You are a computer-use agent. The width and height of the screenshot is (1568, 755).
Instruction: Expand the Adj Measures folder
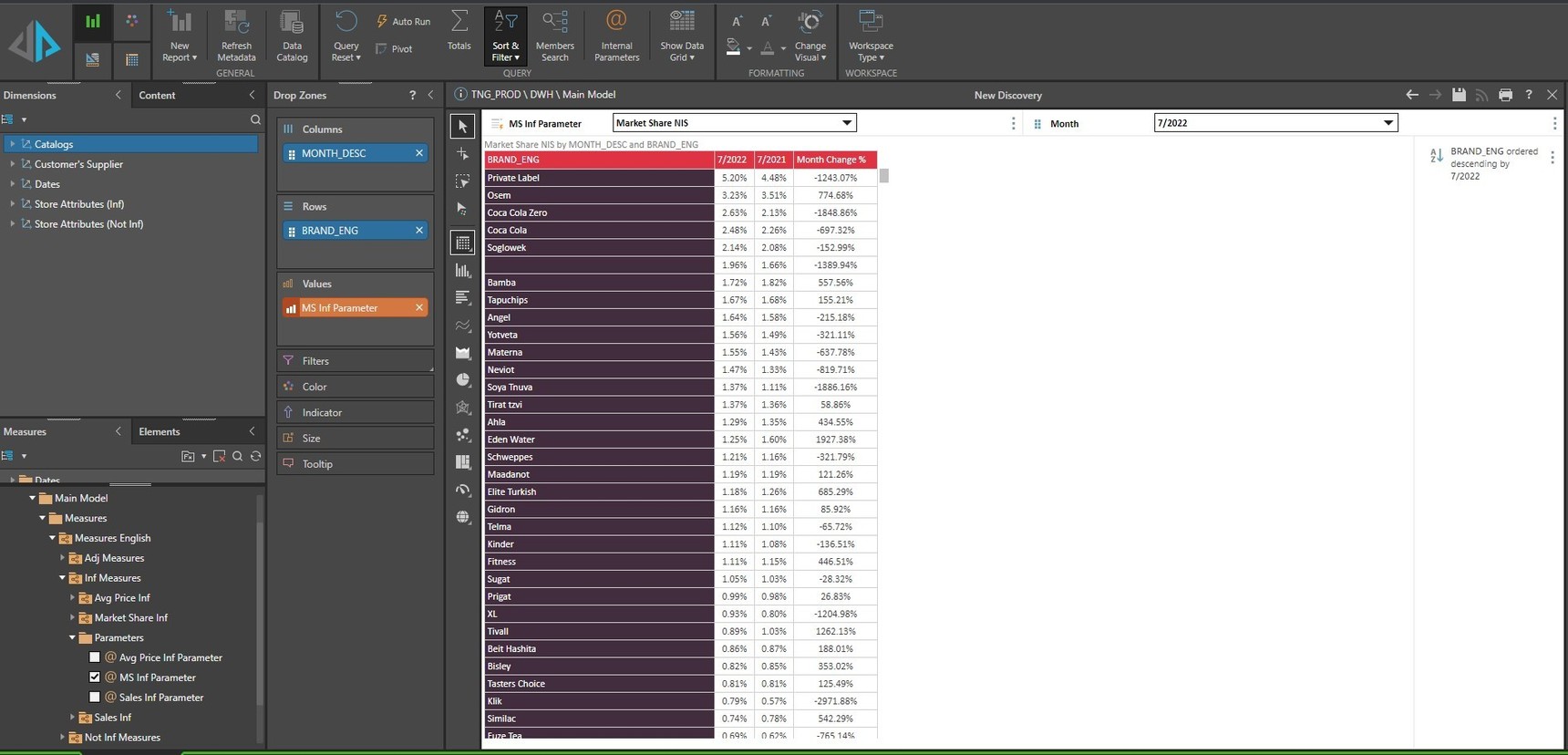pyautogui.click(x=62, y=558)
